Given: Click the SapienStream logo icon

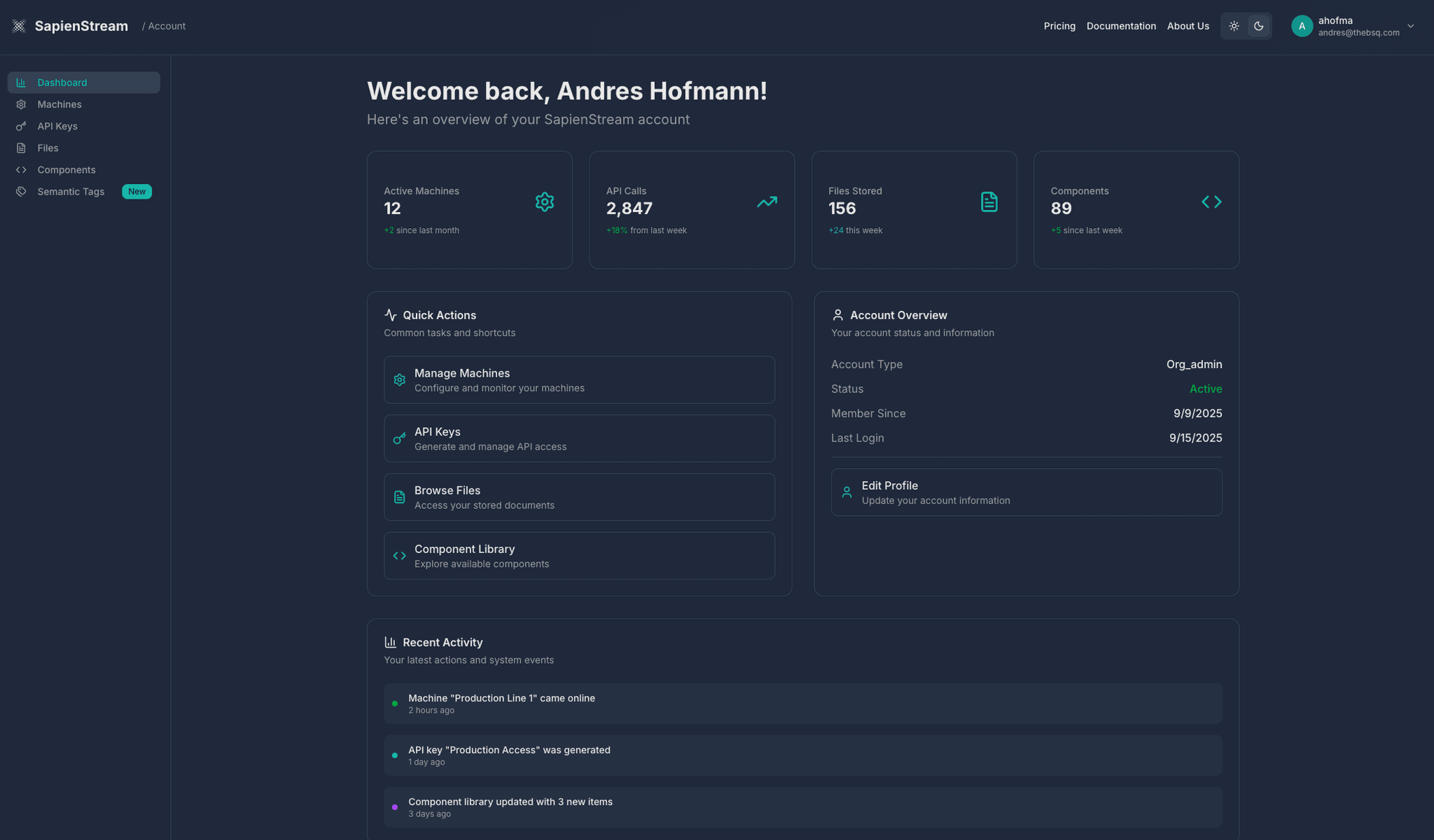Looking at the screenshot, I should [19, 26].
